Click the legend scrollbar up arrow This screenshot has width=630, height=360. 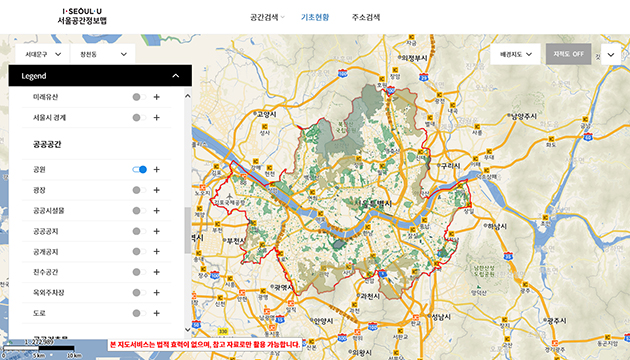(188, 96)
